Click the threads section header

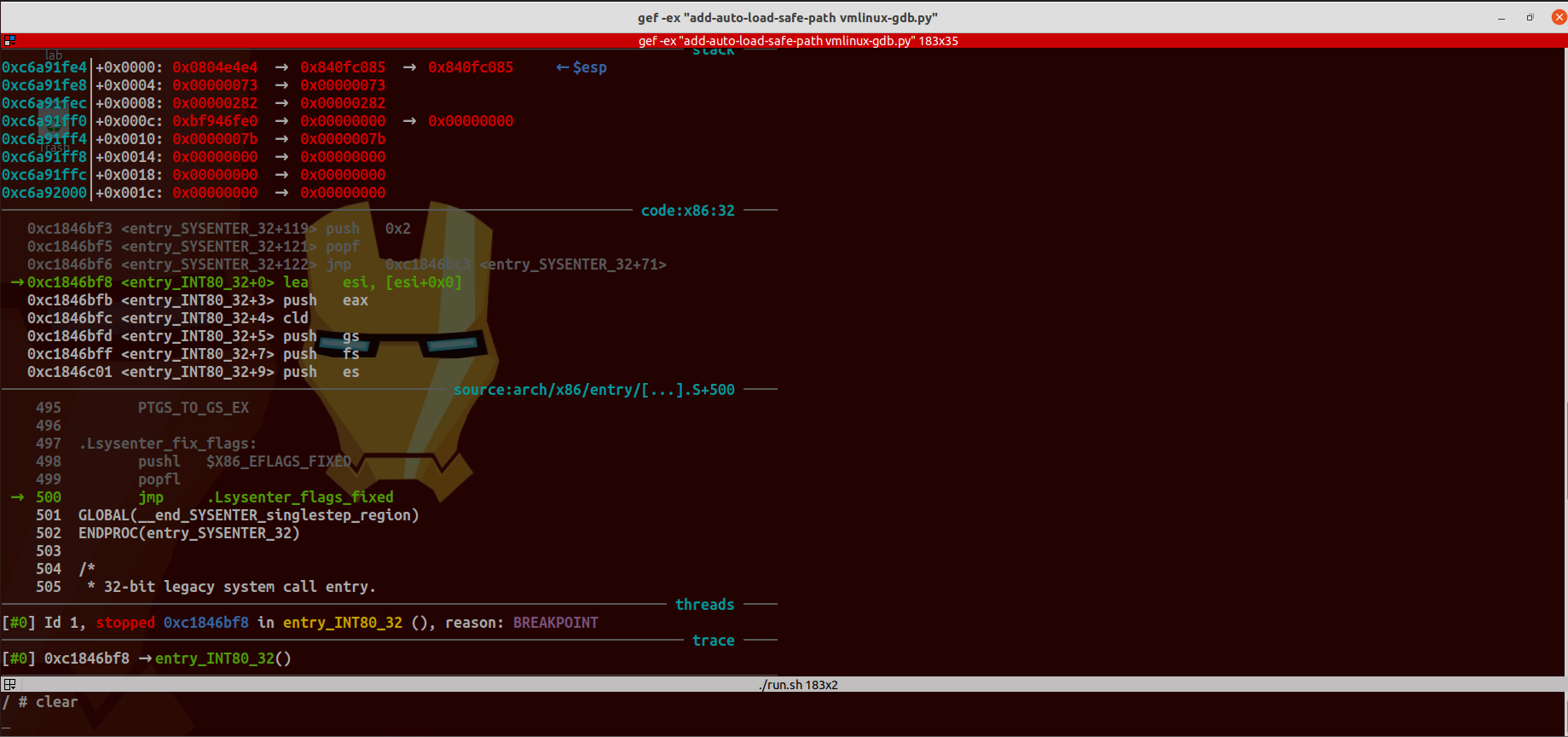(x=704, y=605)
